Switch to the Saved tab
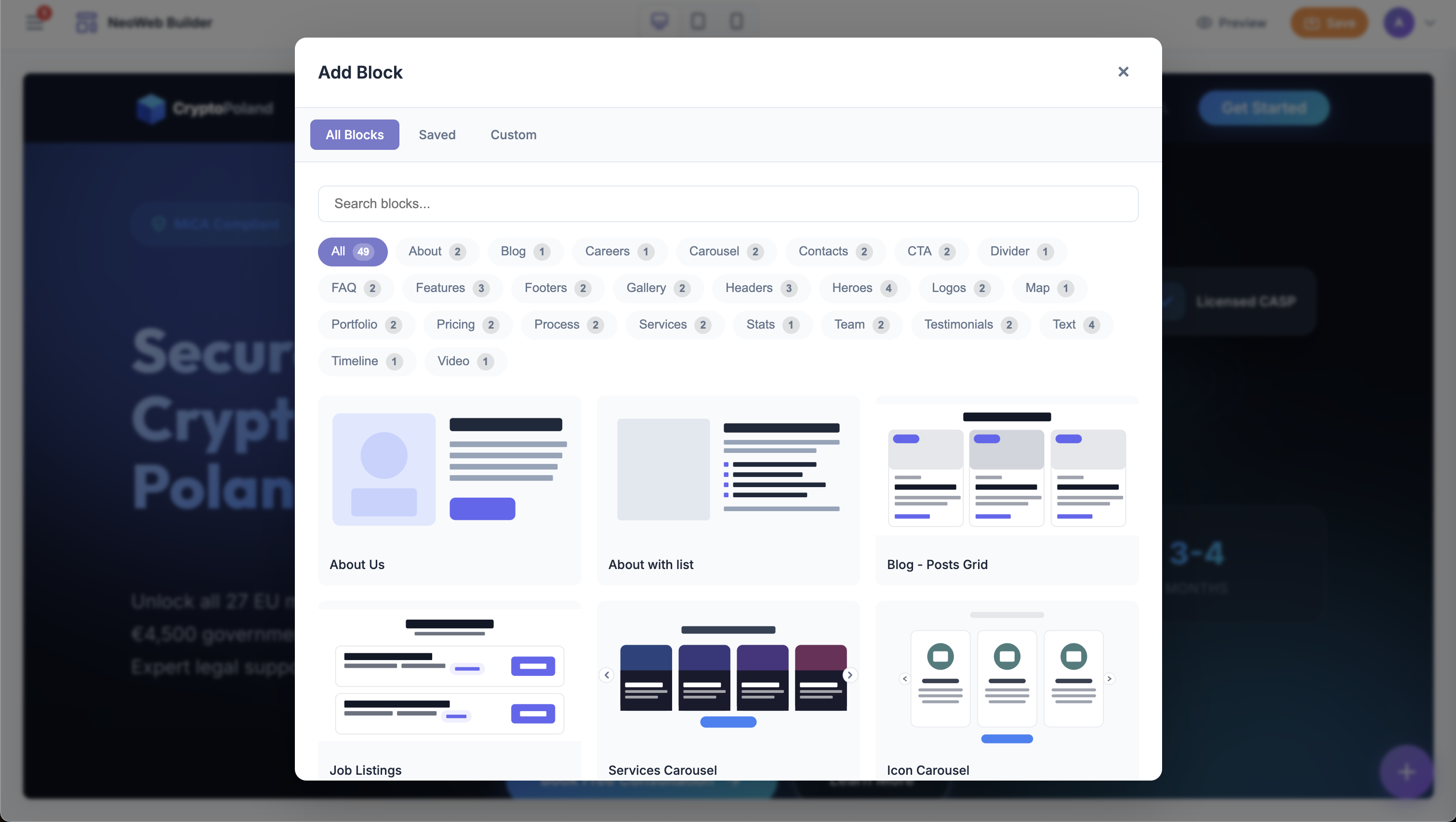The width and height of the screenshot is (1456, 822). 437,134
